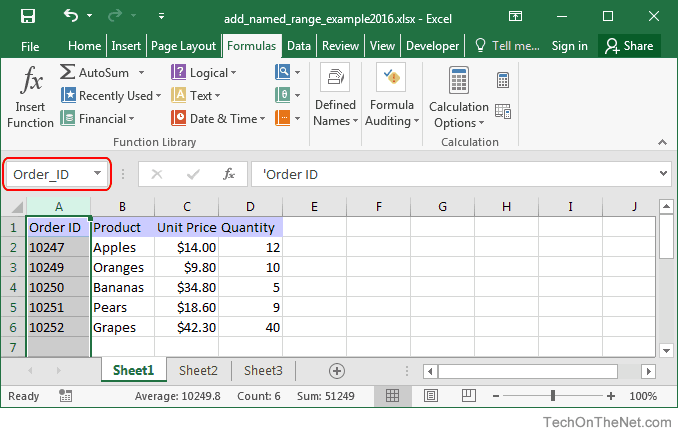
Task: Click the Share button
Action: [629, 46]
